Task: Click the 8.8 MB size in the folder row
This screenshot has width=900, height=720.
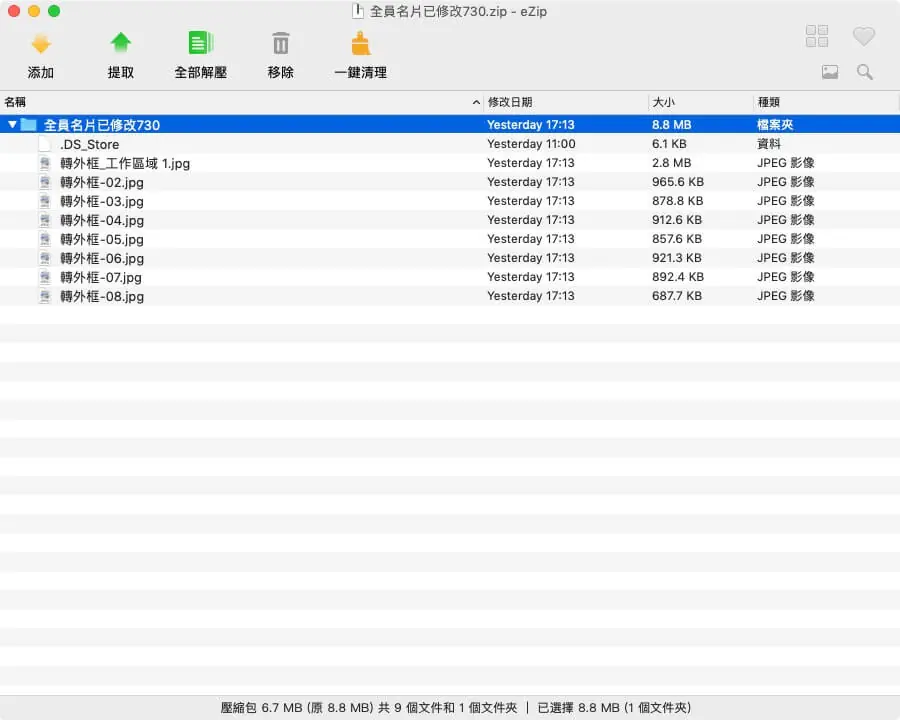Action: (671, 125)
